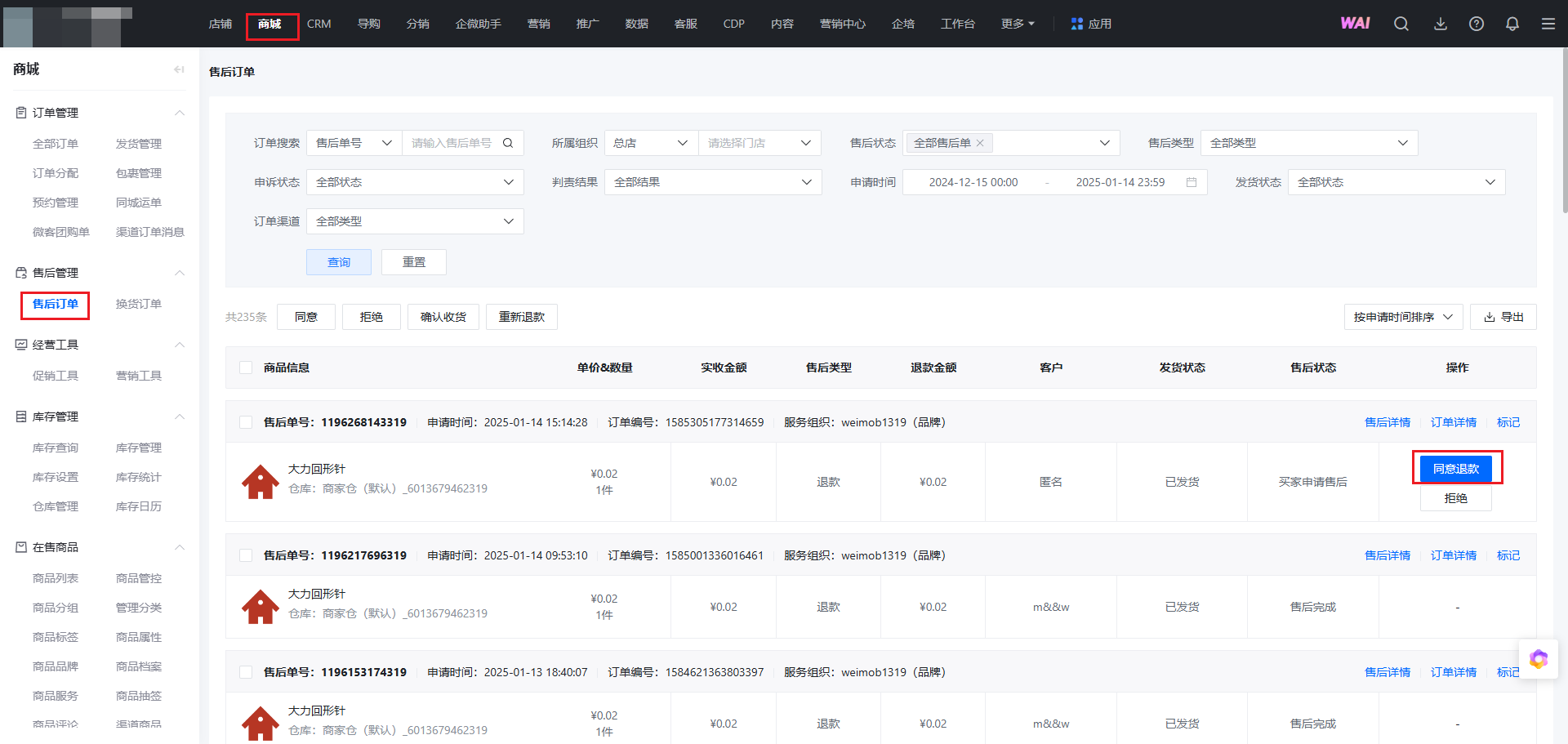The width and height of the screenshot is (1568, 744).
Task: Open 库存查询 in sidebar
Action: (56, 448)
